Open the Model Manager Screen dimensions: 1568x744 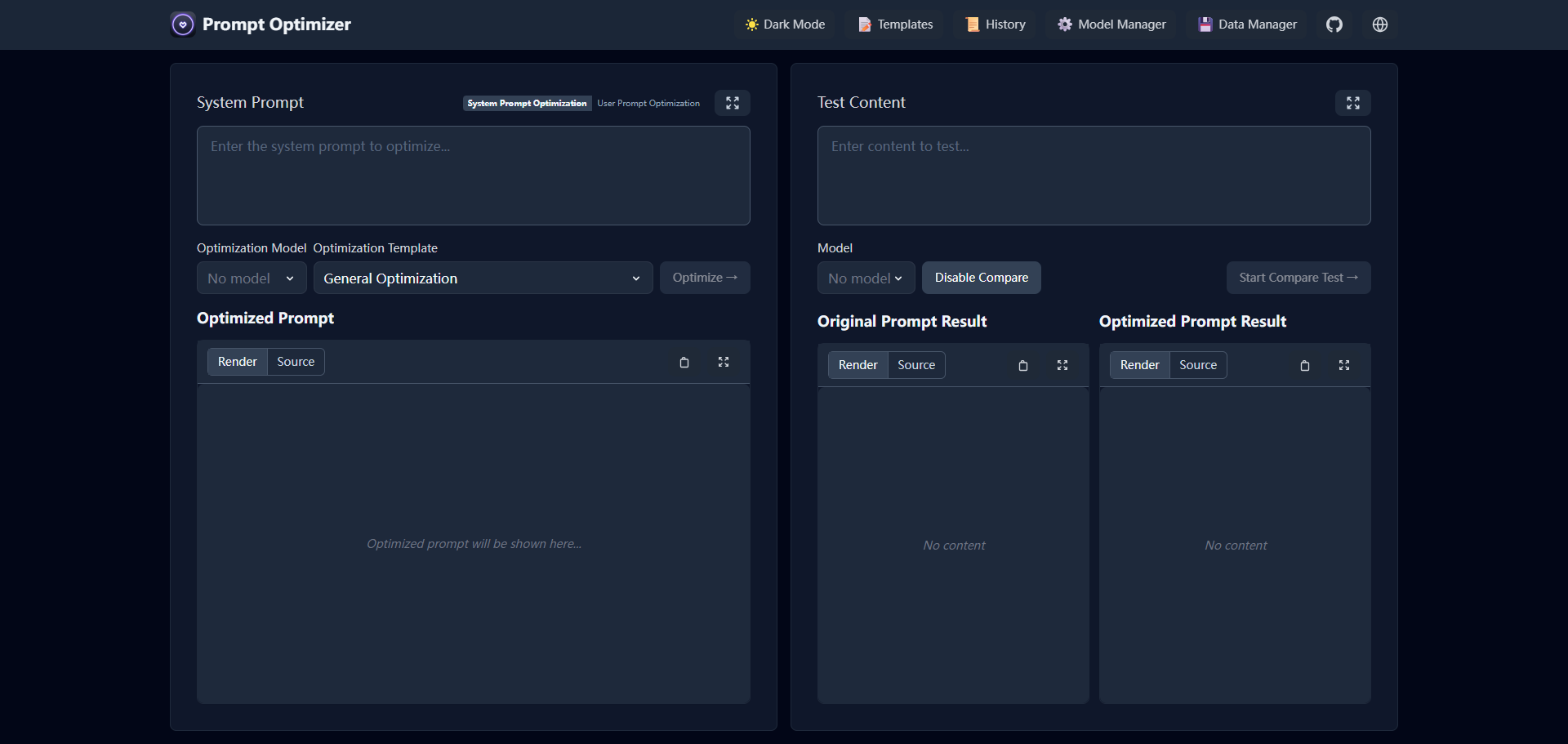pyautogui.click(x=1111, y=25)
